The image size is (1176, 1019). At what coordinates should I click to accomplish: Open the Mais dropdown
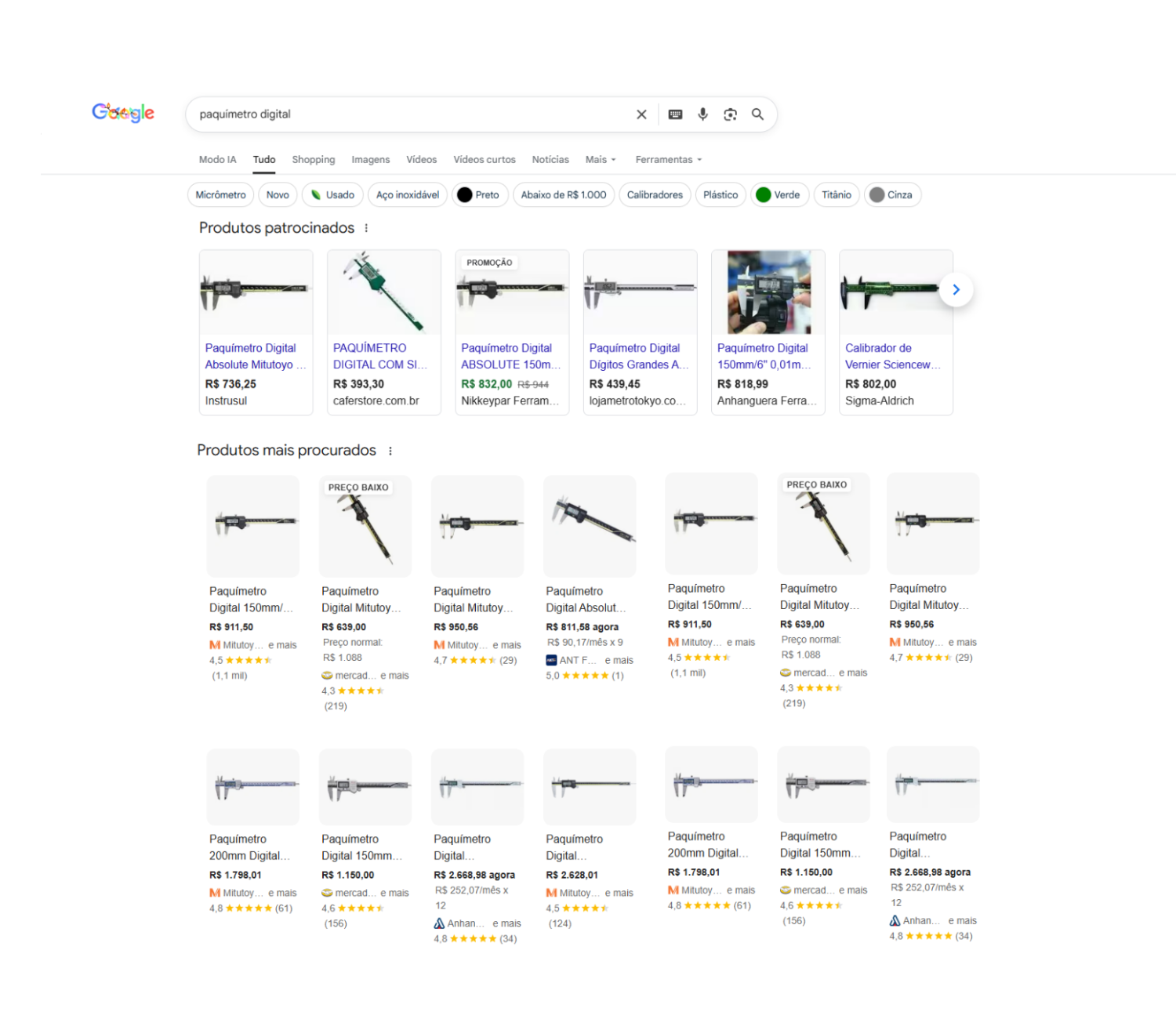(x=600, y=159)
